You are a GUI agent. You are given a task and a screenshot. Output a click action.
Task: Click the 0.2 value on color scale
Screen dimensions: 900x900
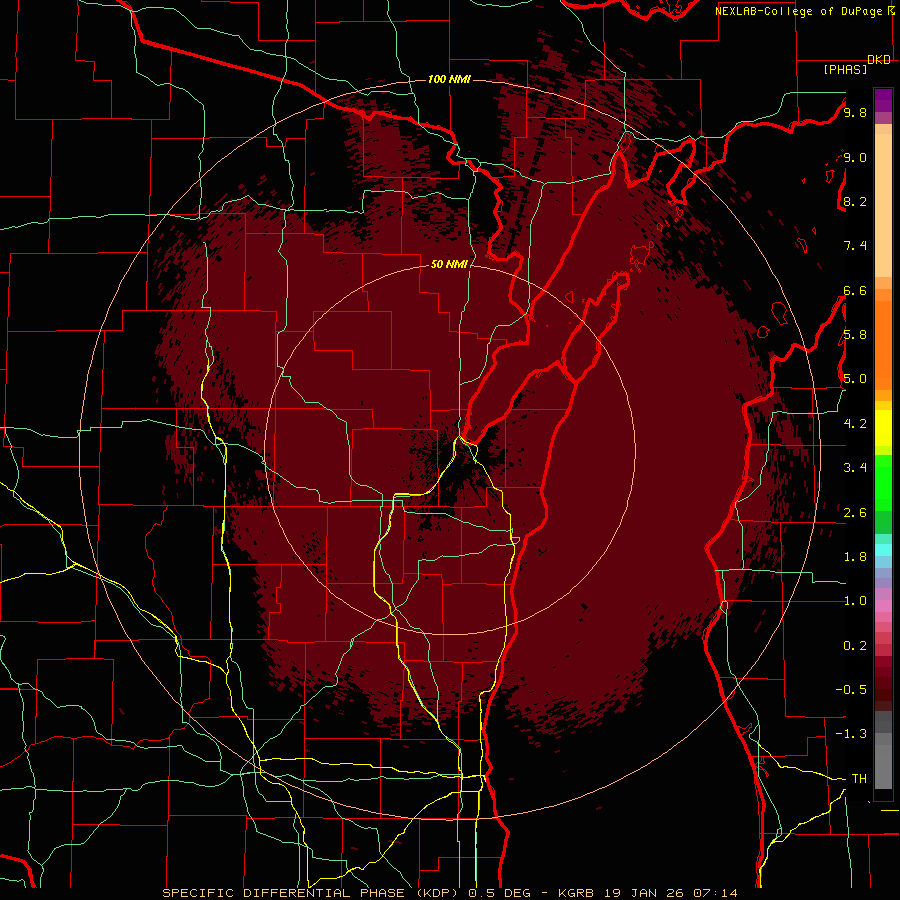855,646
